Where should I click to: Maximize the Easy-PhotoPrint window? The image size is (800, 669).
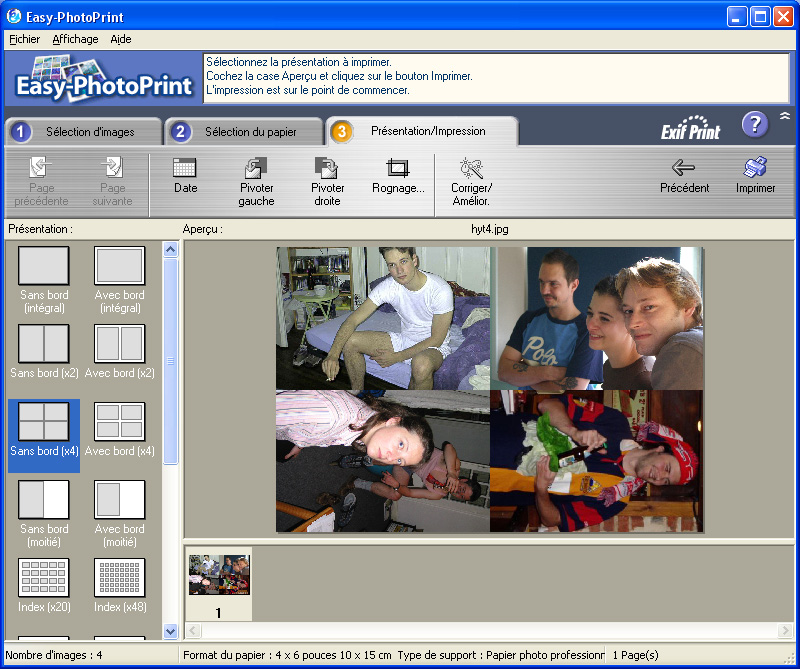click(x=760, y=17)
